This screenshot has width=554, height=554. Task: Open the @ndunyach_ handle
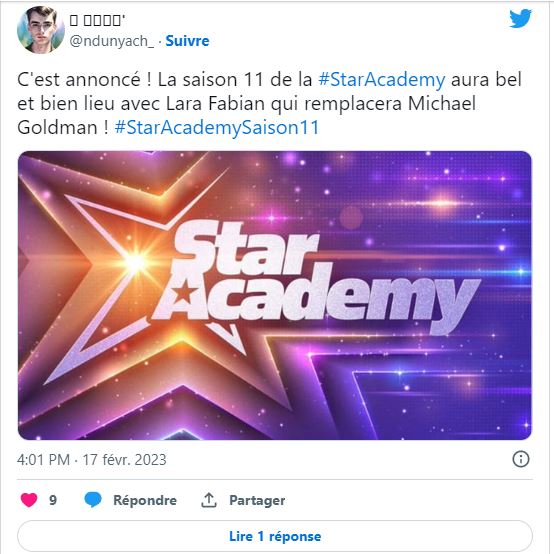pyautogui.click(x=112, y=41)
